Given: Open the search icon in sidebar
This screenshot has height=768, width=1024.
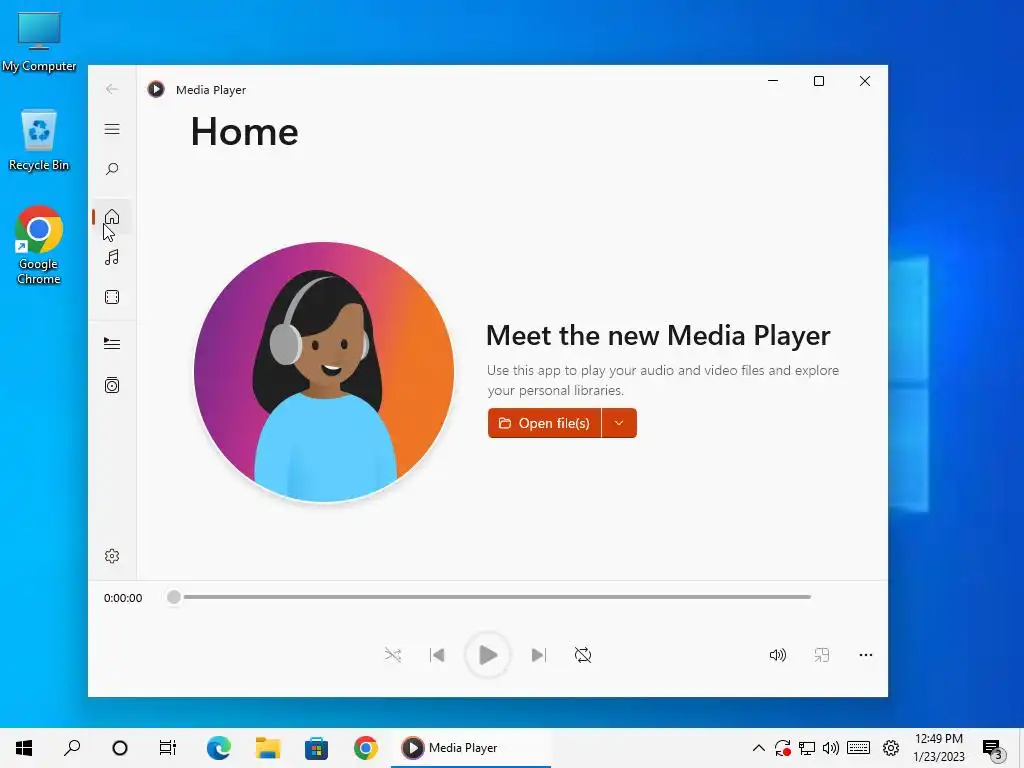Looking at the screenshot, I should point(112,169).
